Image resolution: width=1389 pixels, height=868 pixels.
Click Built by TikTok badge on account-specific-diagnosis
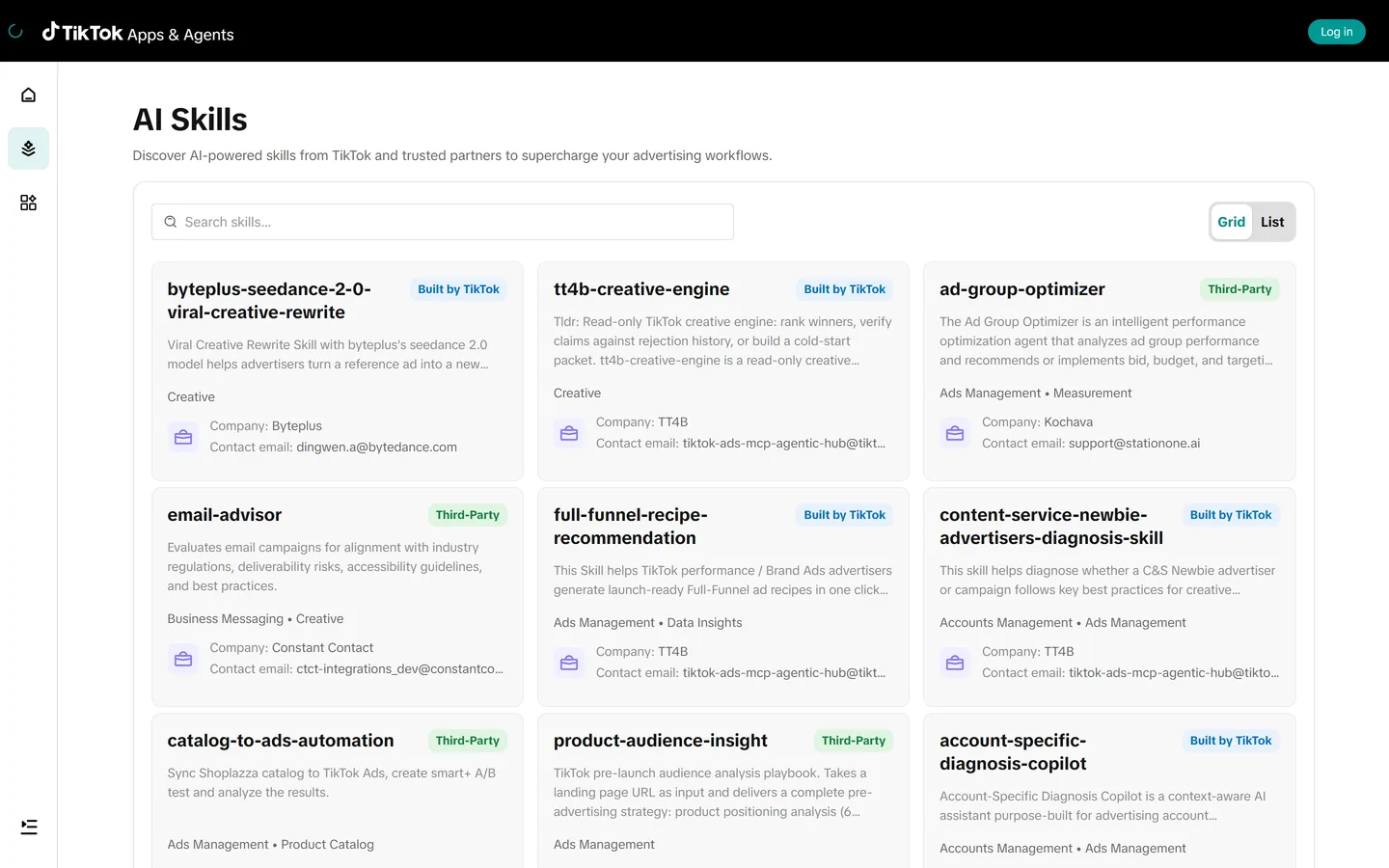tap(1231, 741)
